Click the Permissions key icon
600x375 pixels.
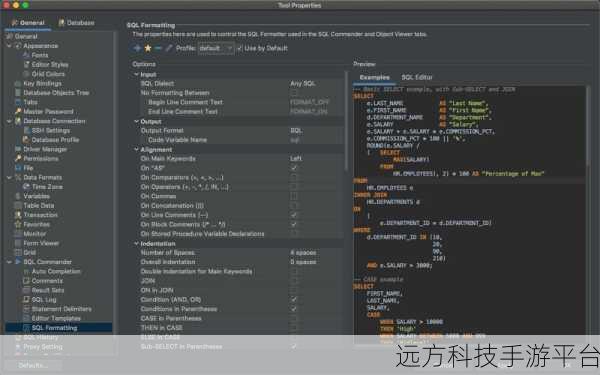18,158
